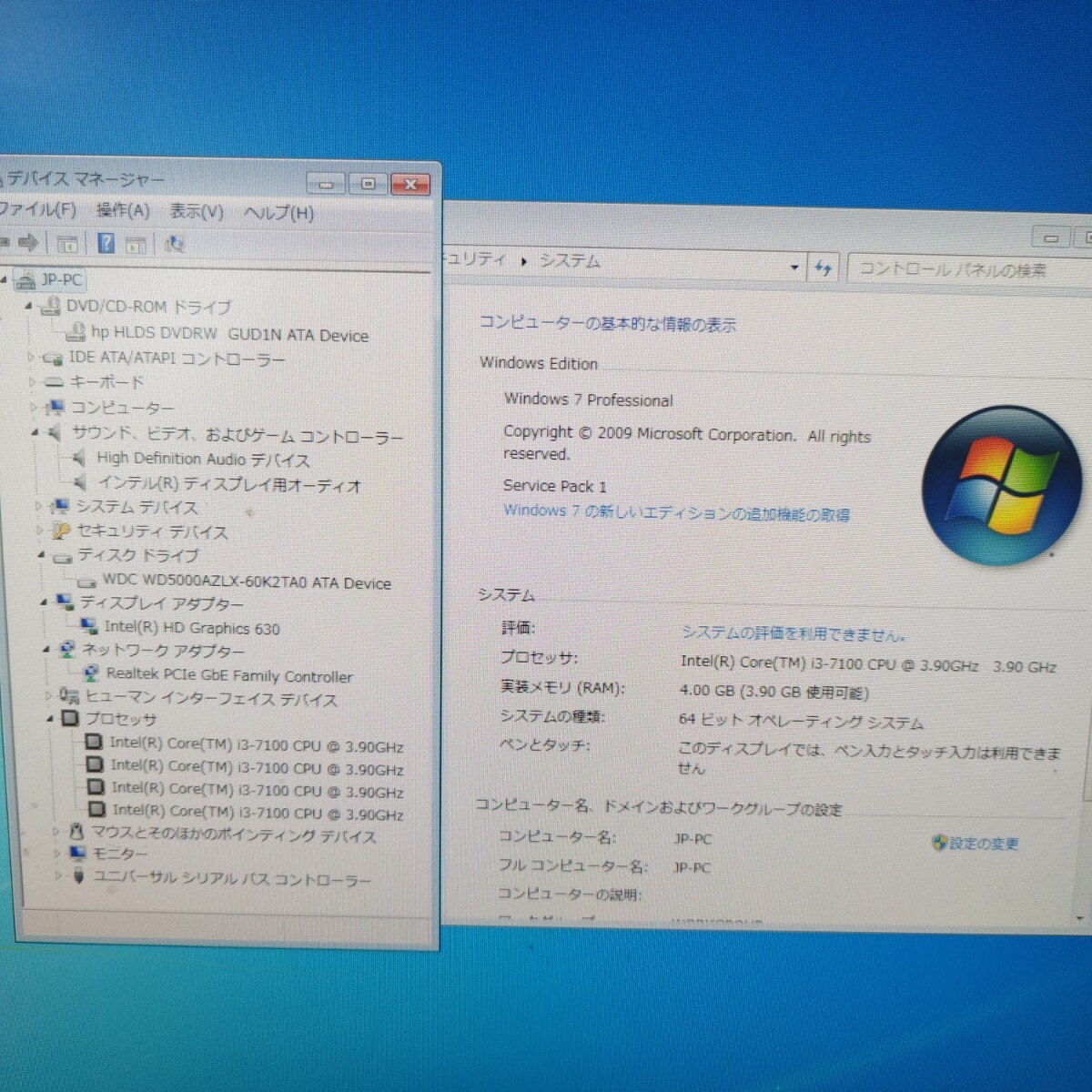Click the プロセッサ chip category icon
1092x1092 pixels.
[70, 719]
